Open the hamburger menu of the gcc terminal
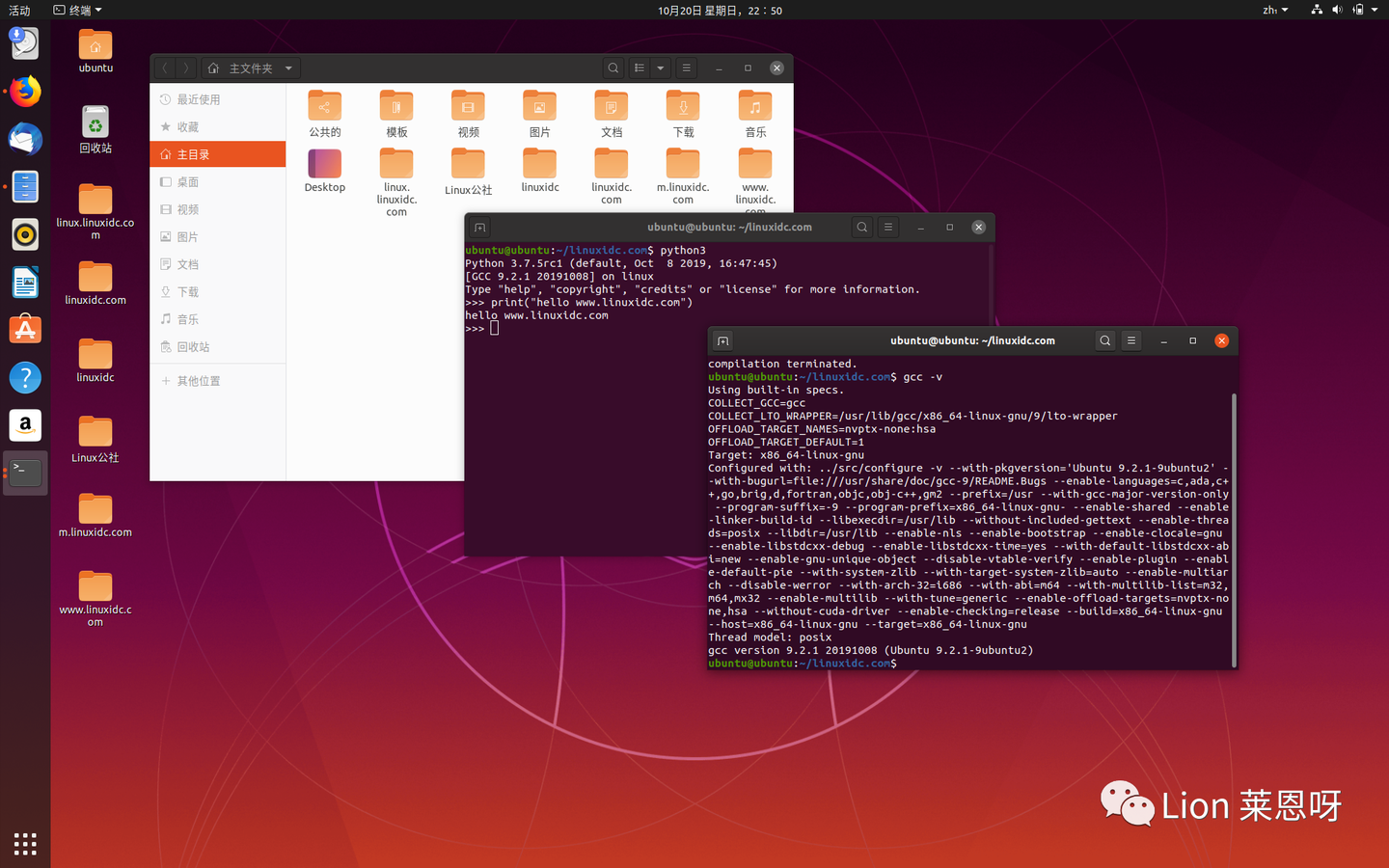Screen dimensions: 1389x868 click(1130, 339)
